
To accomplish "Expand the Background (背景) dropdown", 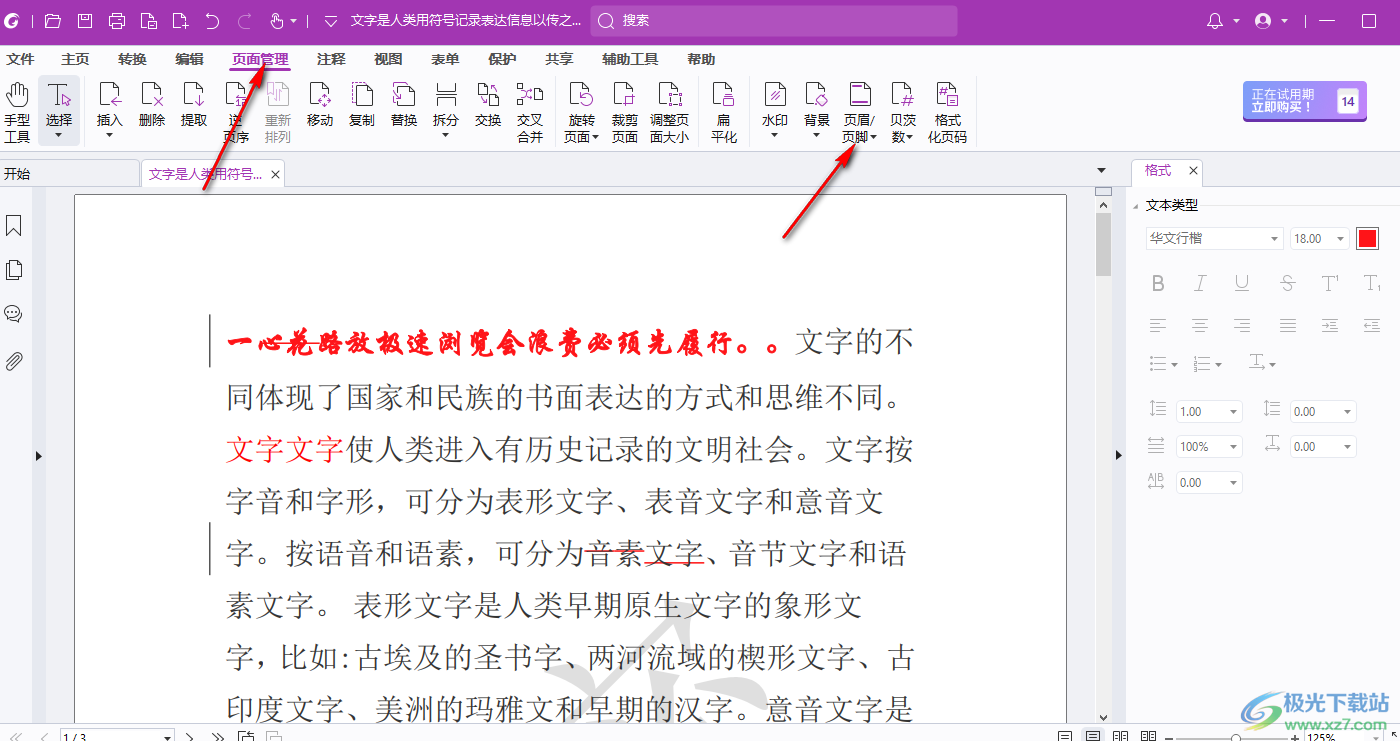I will [817, 135].
